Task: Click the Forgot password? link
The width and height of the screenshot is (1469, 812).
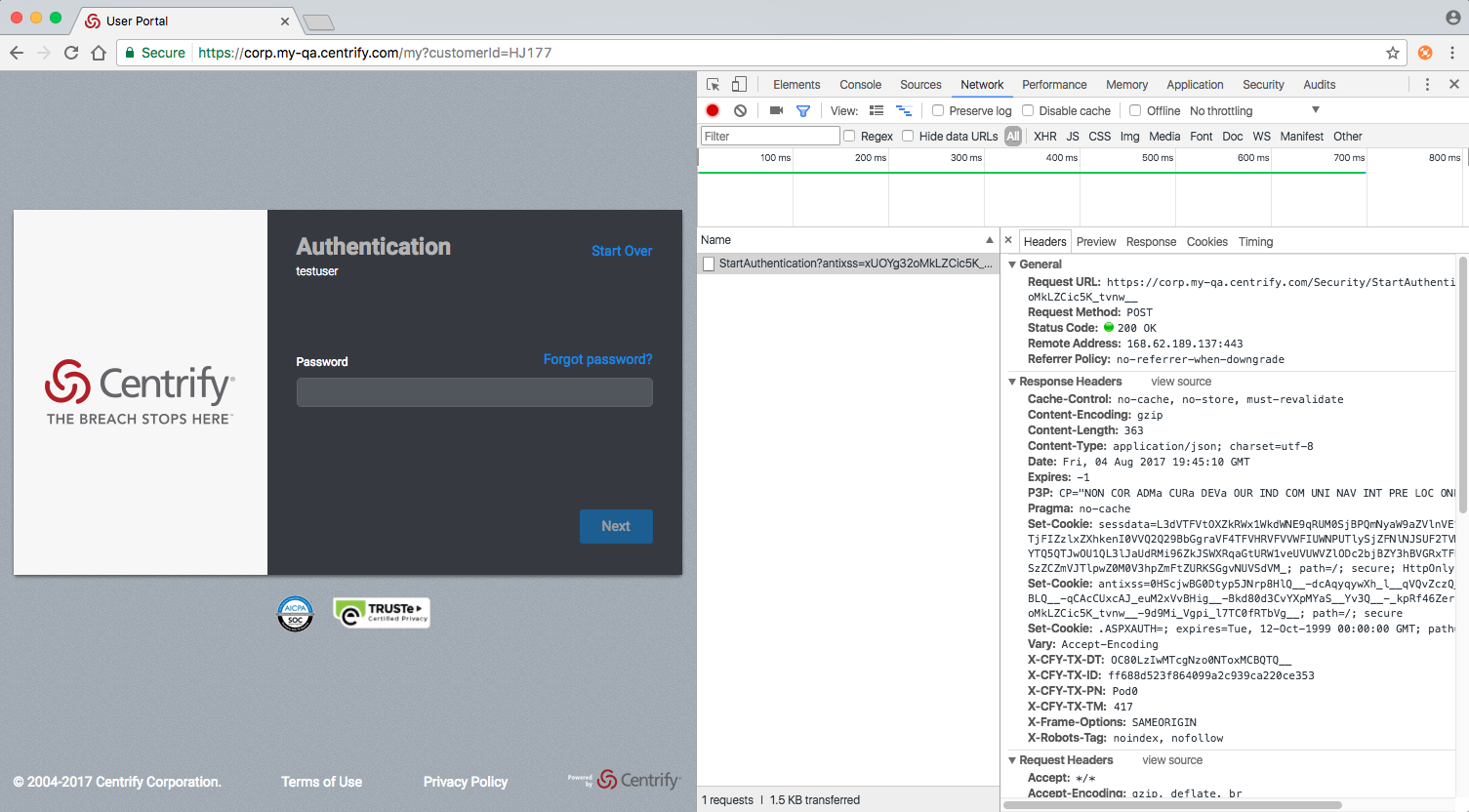Action: pyautogui.click(x=597, y=359)
